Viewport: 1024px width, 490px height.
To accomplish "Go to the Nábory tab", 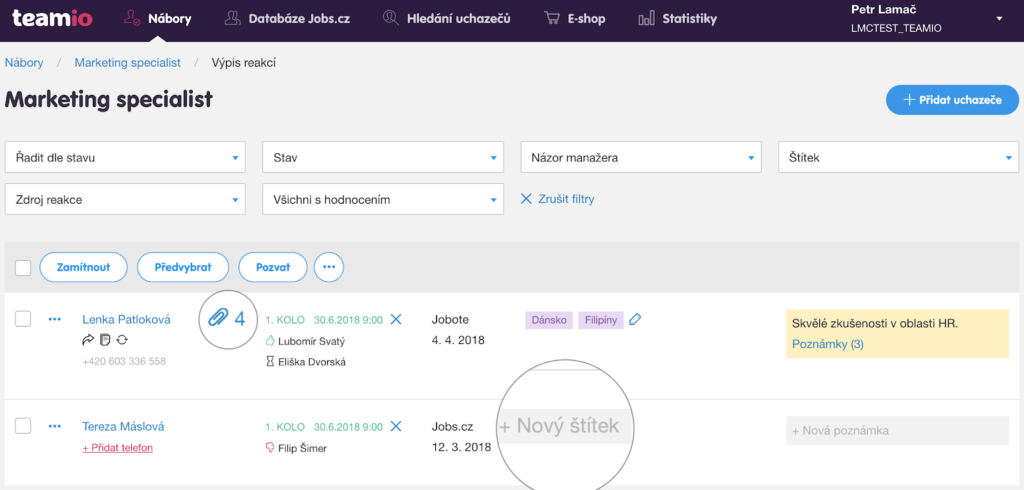I will click(x=157, y=18).
